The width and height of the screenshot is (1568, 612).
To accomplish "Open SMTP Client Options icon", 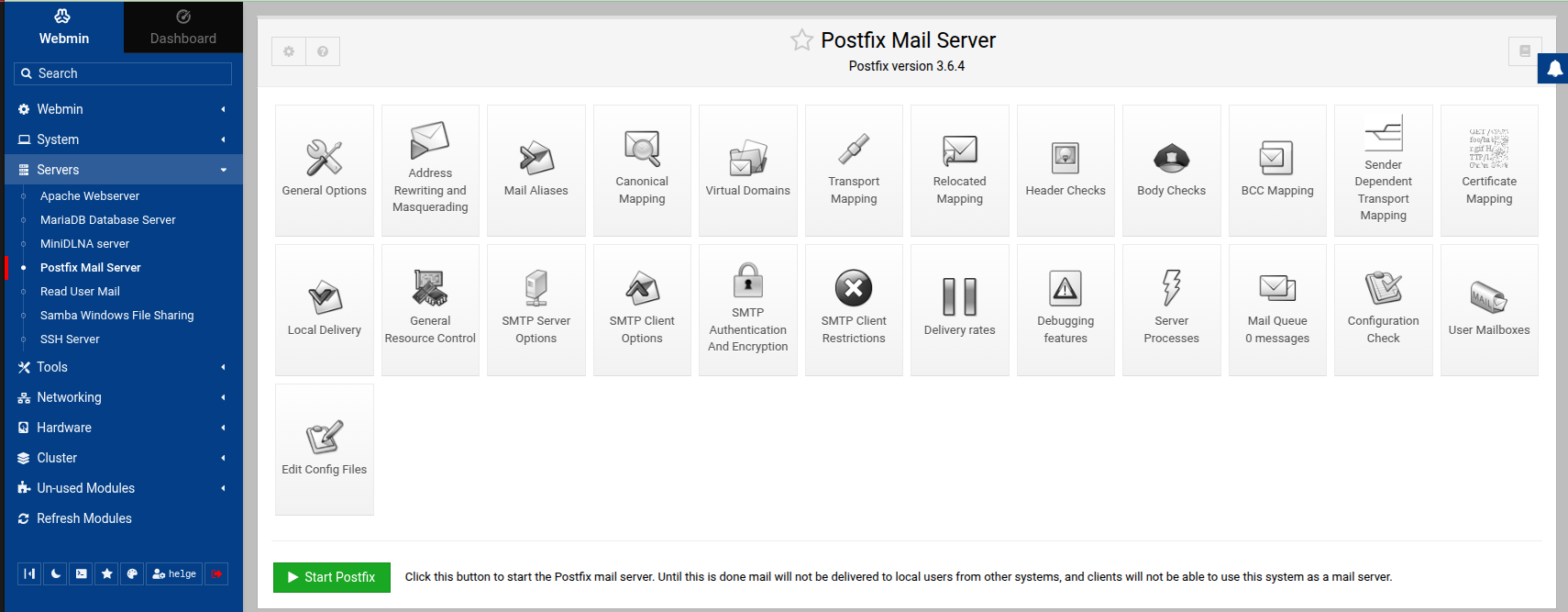I will tap(642, 309).
